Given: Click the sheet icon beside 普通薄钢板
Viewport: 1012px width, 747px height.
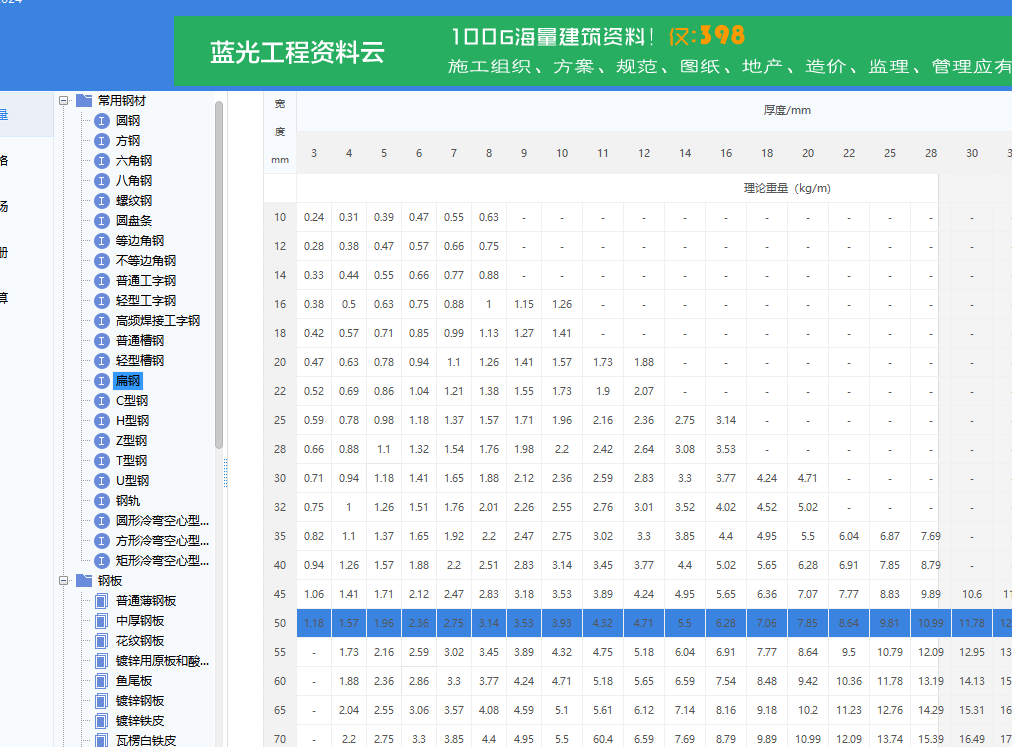Looking at the screenshot, I should coord(101,601).
